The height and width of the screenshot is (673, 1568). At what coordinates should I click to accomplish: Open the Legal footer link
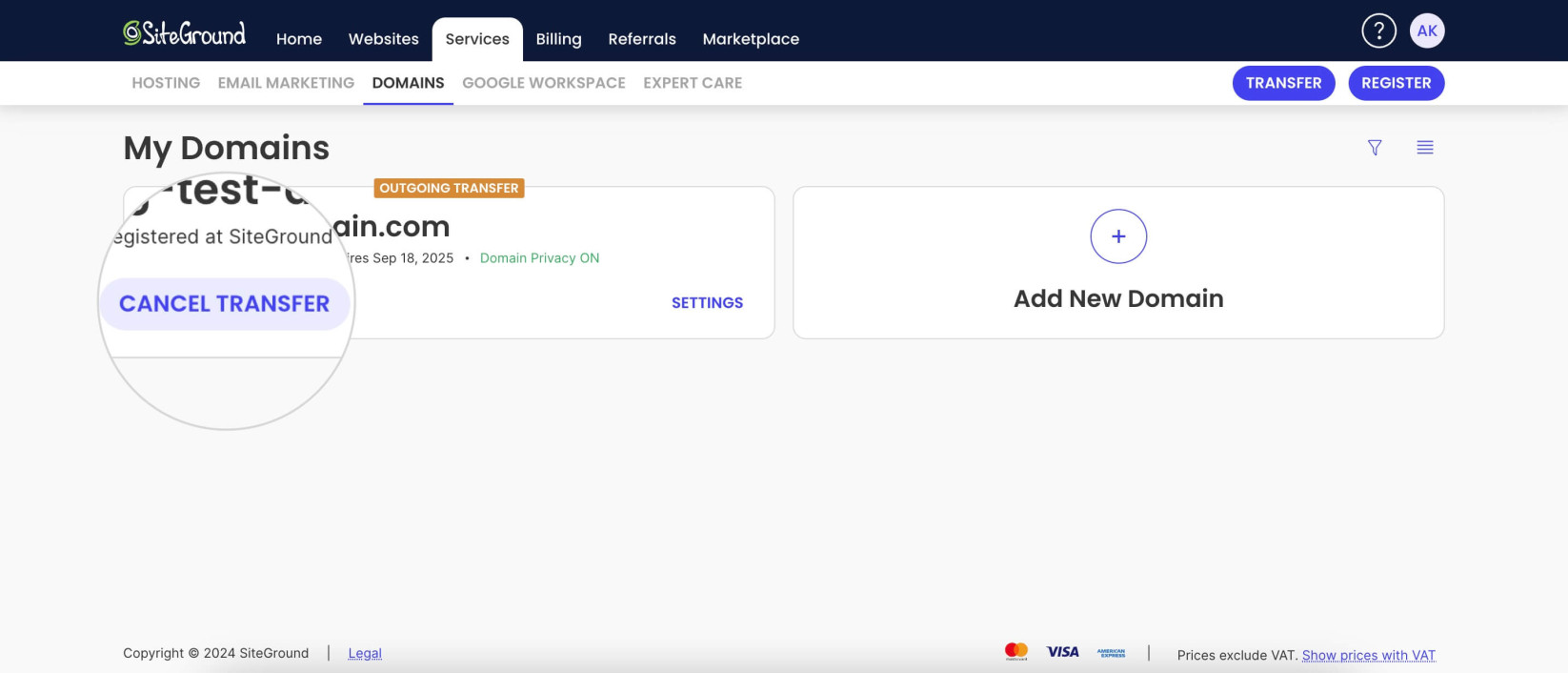point(365,653)
